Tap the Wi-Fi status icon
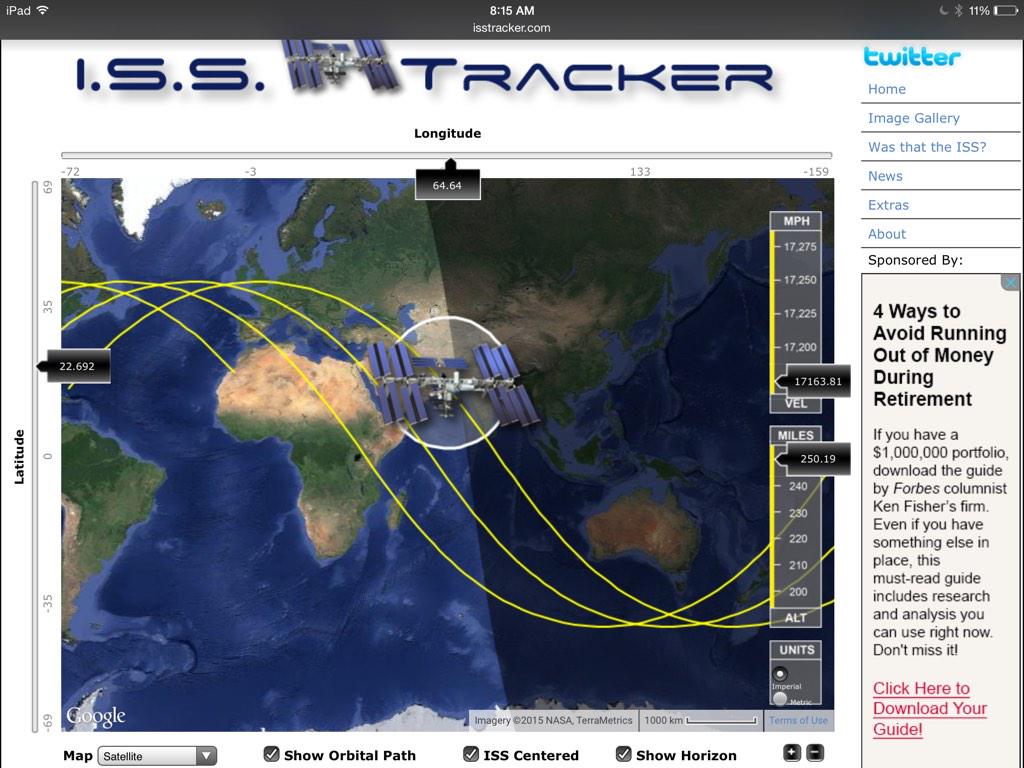 (43, 10)
